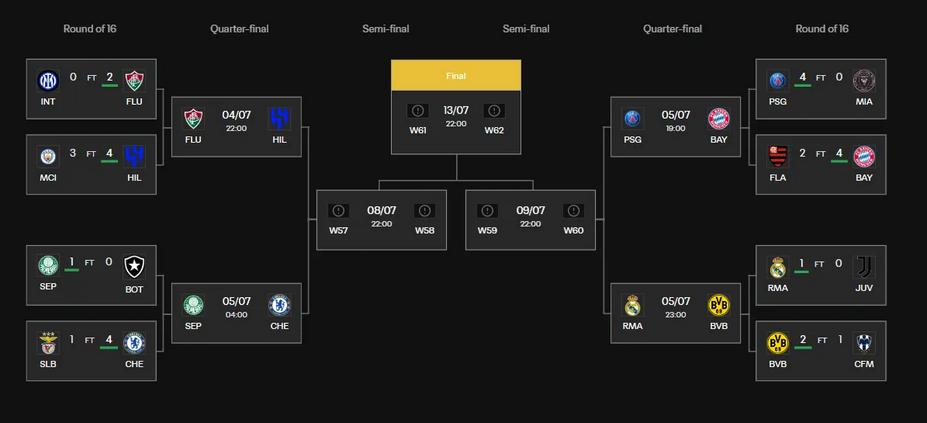
Task: Click Palmeiras crest in the 05/07 04:00 quarter-final
Action: [193, 305]
